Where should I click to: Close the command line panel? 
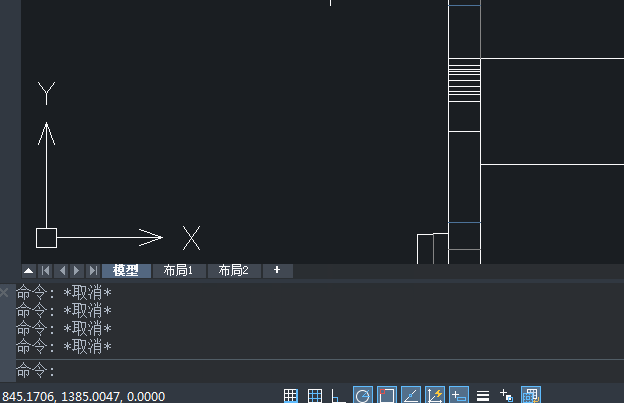coord(5,293)
